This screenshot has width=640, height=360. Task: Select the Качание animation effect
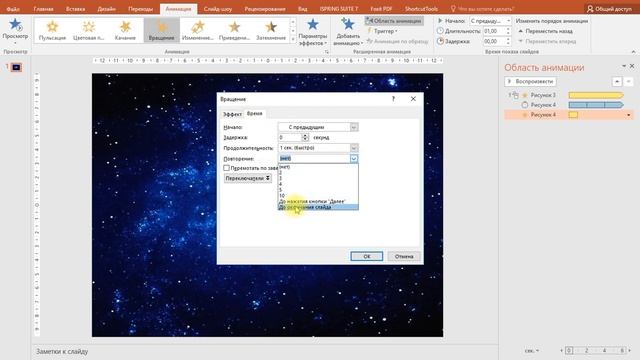tap(125, 30)
